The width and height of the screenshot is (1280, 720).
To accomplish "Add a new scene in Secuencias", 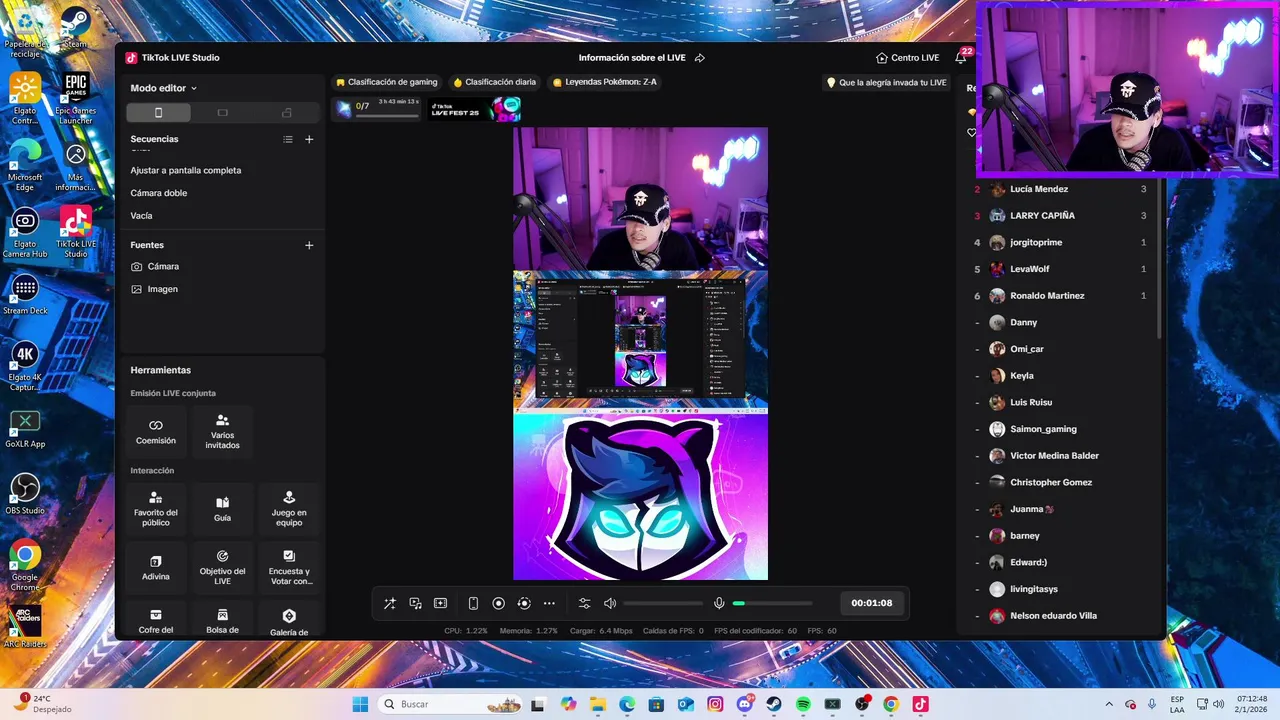I will click(309, 139).
